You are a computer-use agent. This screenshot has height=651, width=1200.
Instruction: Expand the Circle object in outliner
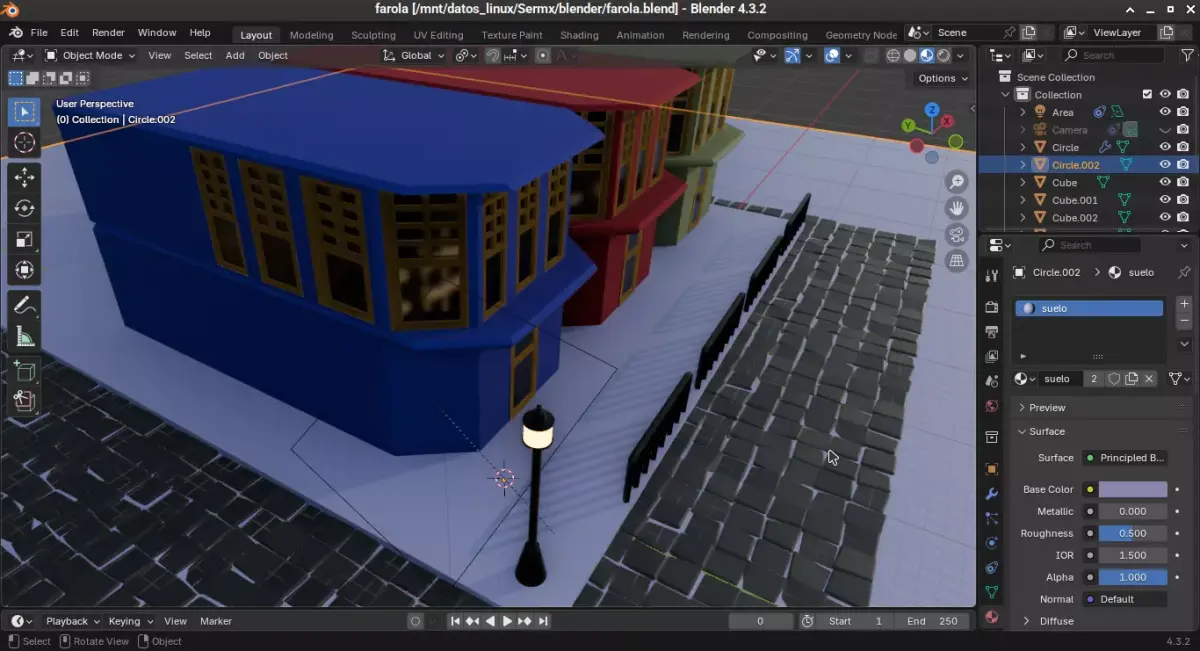[1022, 147]
